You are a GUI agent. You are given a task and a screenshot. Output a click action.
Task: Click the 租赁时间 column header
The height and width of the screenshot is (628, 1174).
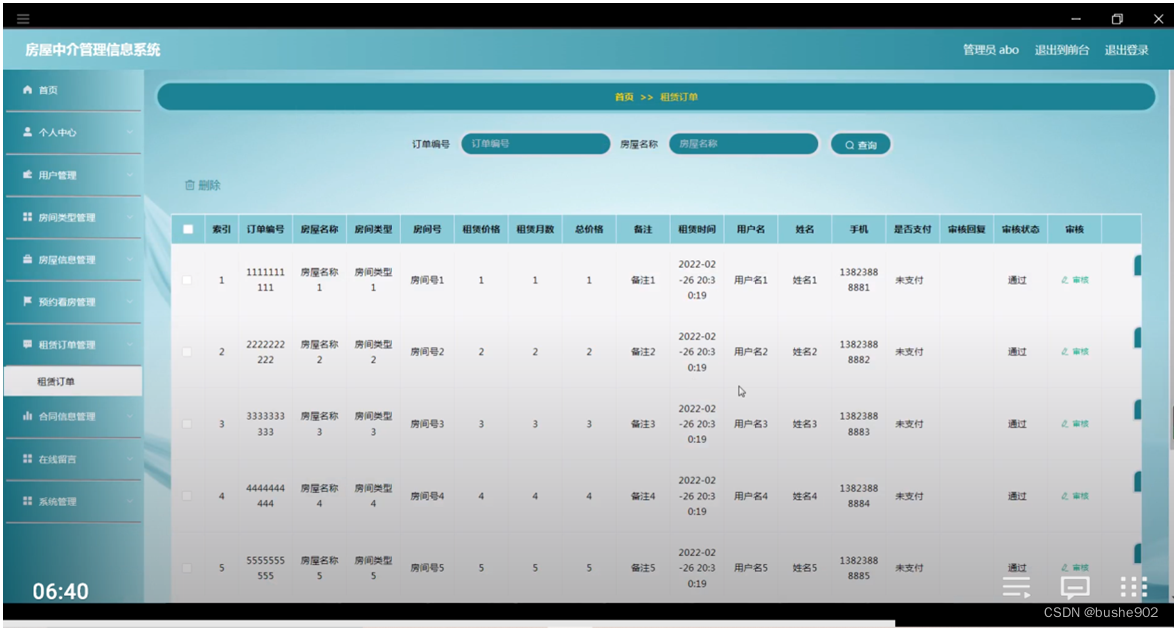(696, 230)
